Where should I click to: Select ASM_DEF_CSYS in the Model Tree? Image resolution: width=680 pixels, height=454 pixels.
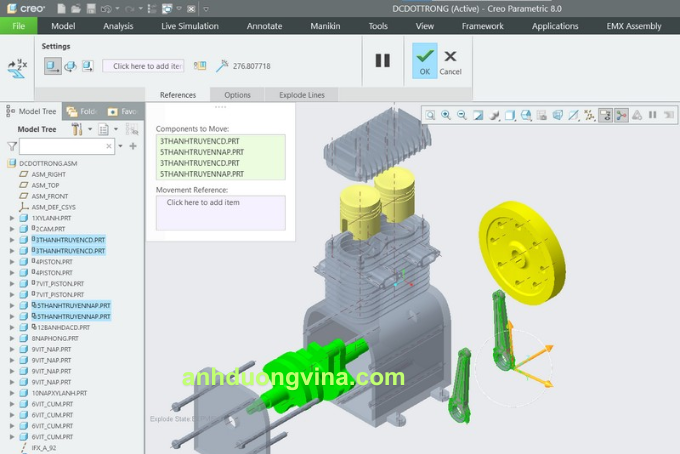point(54,207)
